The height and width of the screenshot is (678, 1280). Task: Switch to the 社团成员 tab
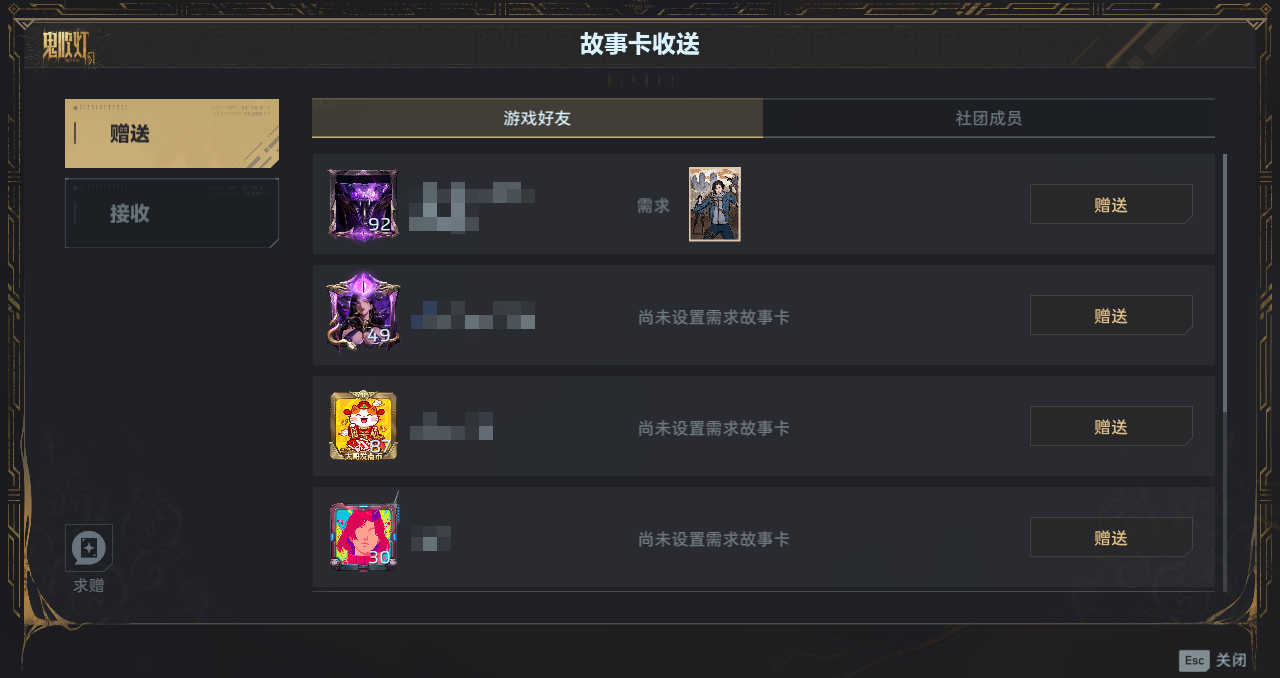point(989,118)
